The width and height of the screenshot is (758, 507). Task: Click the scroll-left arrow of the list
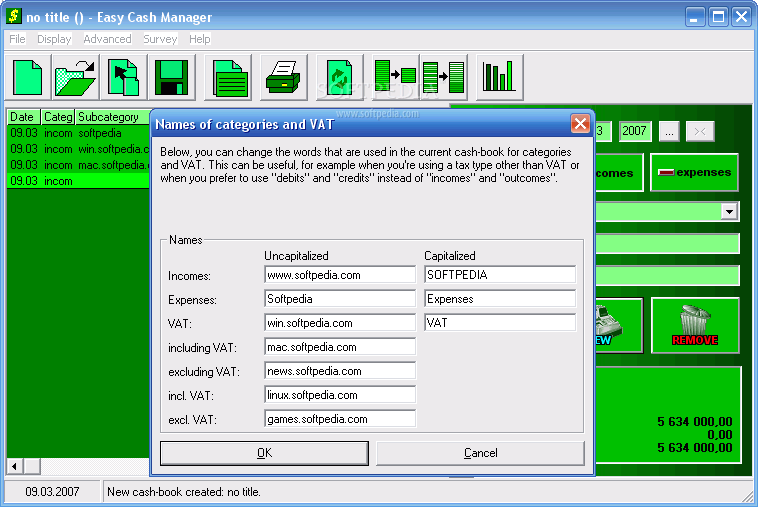15,466
